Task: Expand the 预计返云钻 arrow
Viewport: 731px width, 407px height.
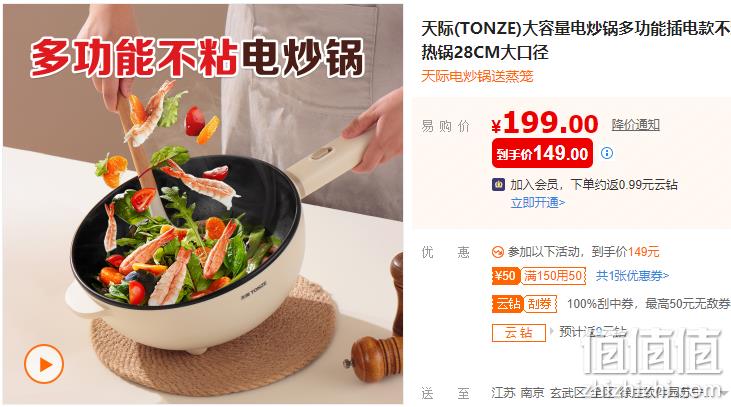Action: coord(552,331)
